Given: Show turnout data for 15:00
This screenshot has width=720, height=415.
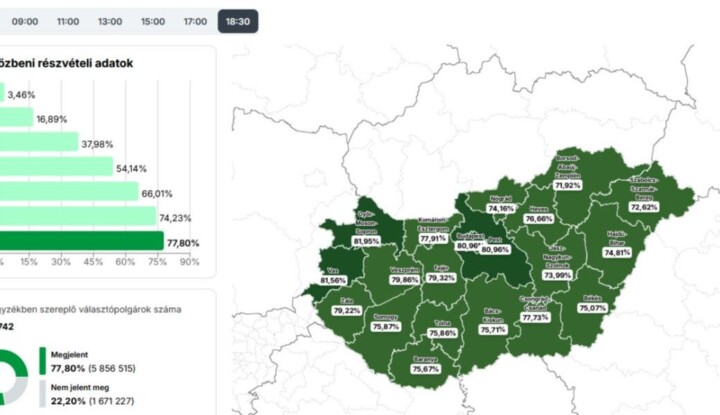Looking at the screenshot, I should pyautogui.click(x=153, y=21).
